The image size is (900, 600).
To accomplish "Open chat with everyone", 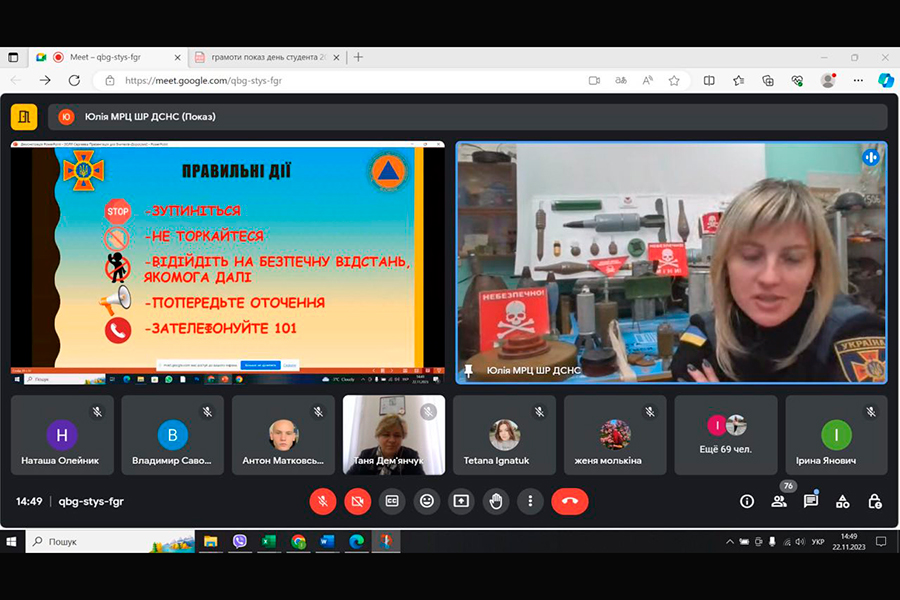I will click(811, 501).
